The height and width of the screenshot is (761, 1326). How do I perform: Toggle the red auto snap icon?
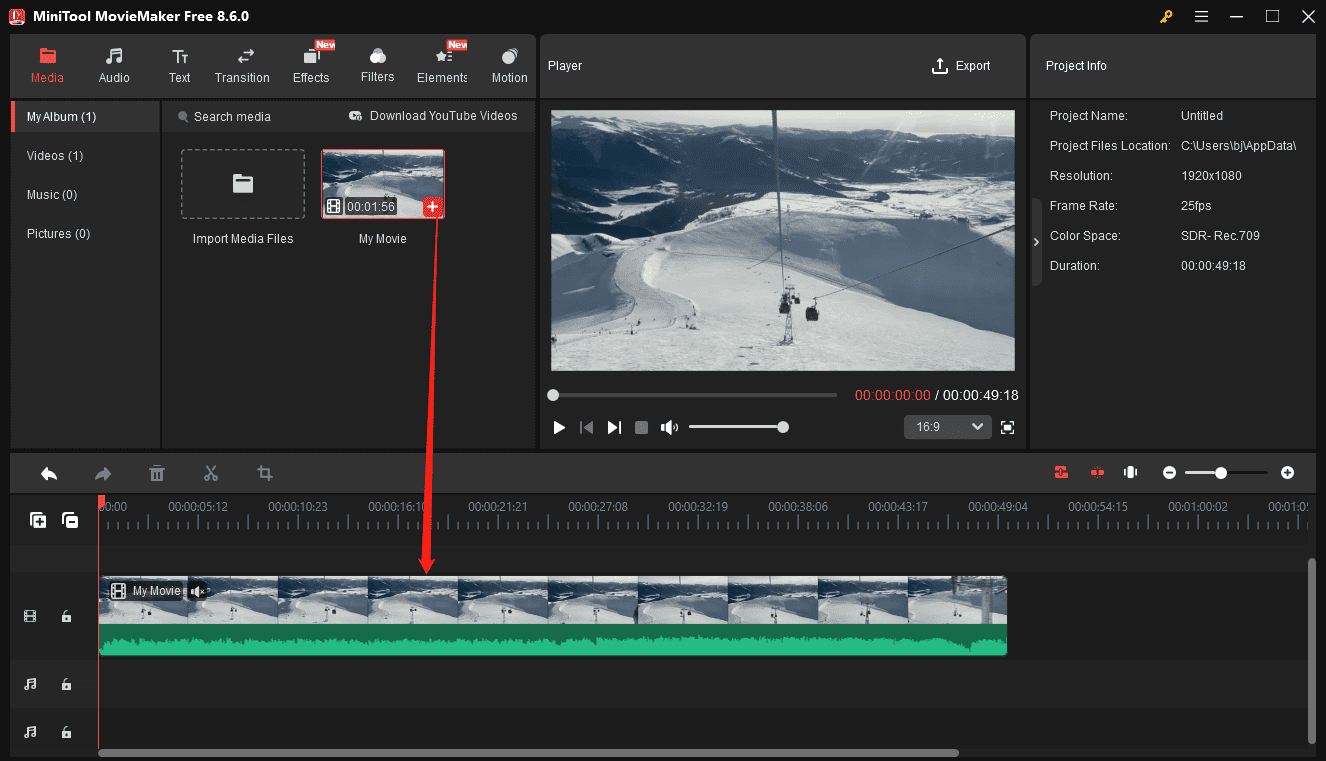1061,473
